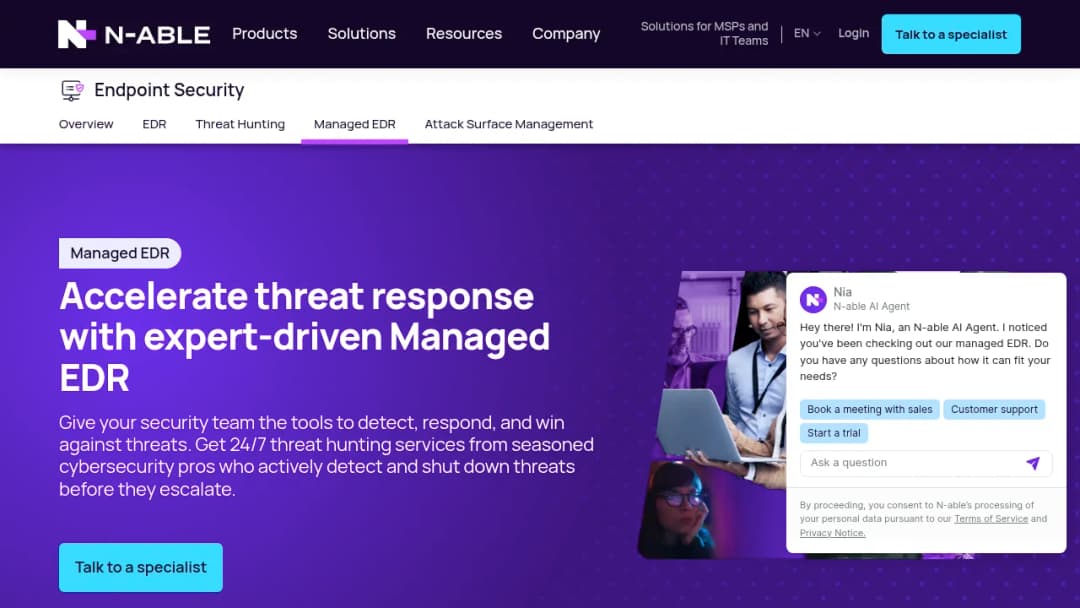The width and height of the screenshot is (1080, 608).
Task: Open the Solutions menu
Action: point(362,34)
